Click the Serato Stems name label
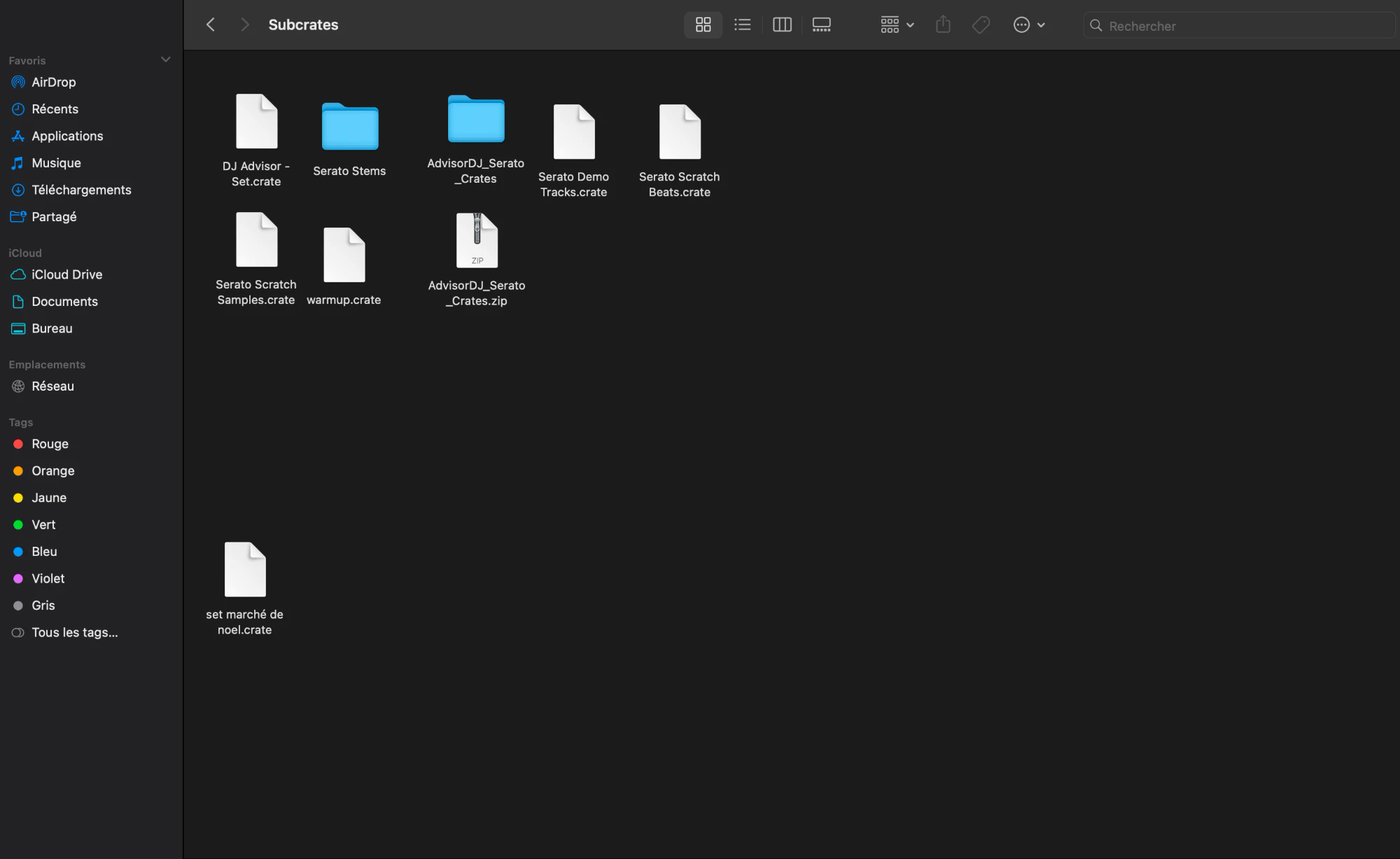 [349, 172]
